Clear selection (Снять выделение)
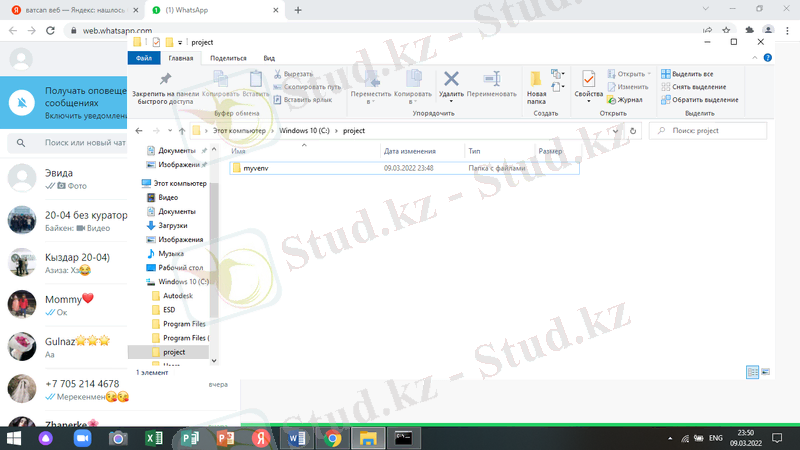The width and height of the screenshot is (800, 450). coord(693,87)
